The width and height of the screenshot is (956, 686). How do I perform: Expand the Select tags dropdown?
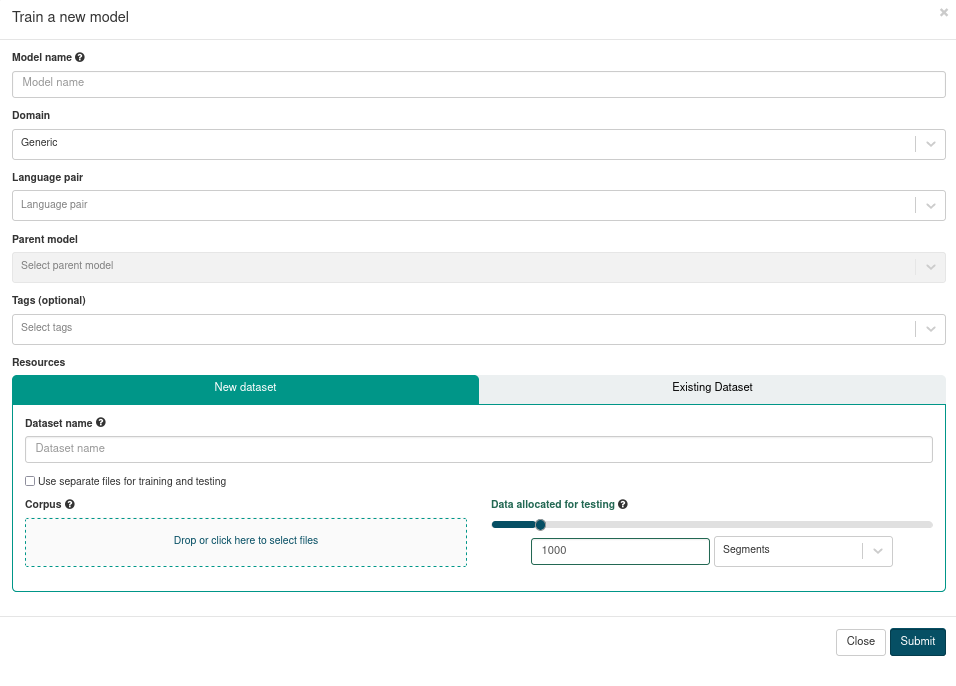(479, 329)
